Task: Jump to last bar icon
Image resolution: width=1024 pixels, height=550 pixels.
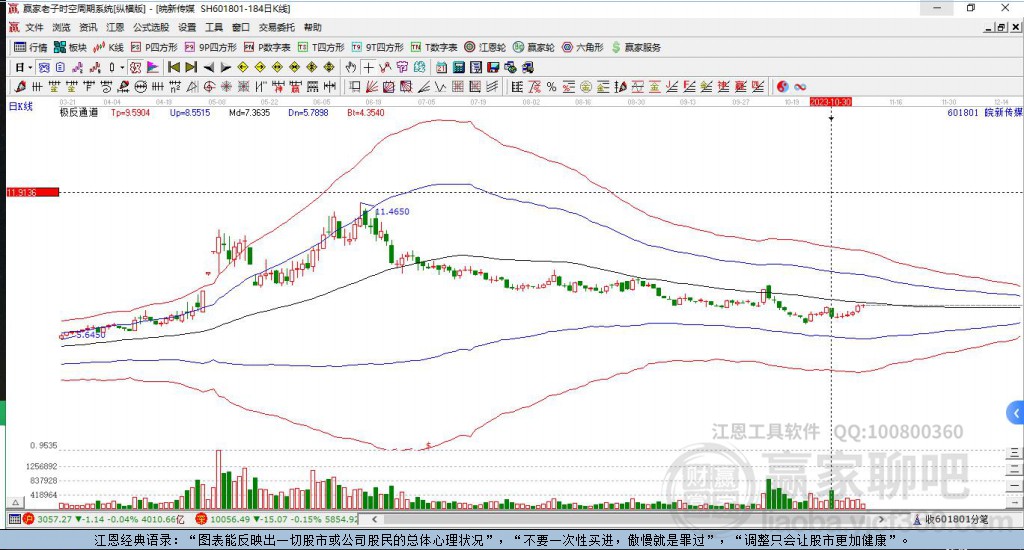Action: click(x=191, y=67)
